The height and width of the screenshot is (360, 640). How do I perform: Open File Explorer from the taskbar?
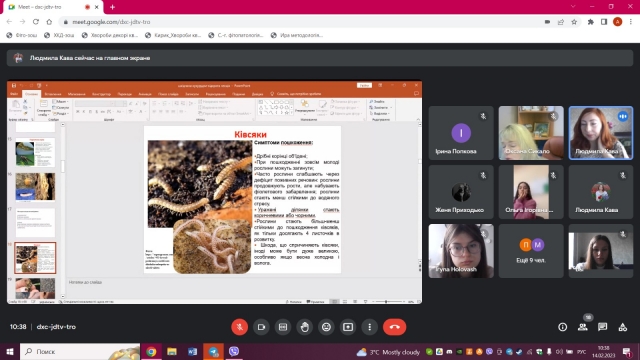[x=172, y=351]
